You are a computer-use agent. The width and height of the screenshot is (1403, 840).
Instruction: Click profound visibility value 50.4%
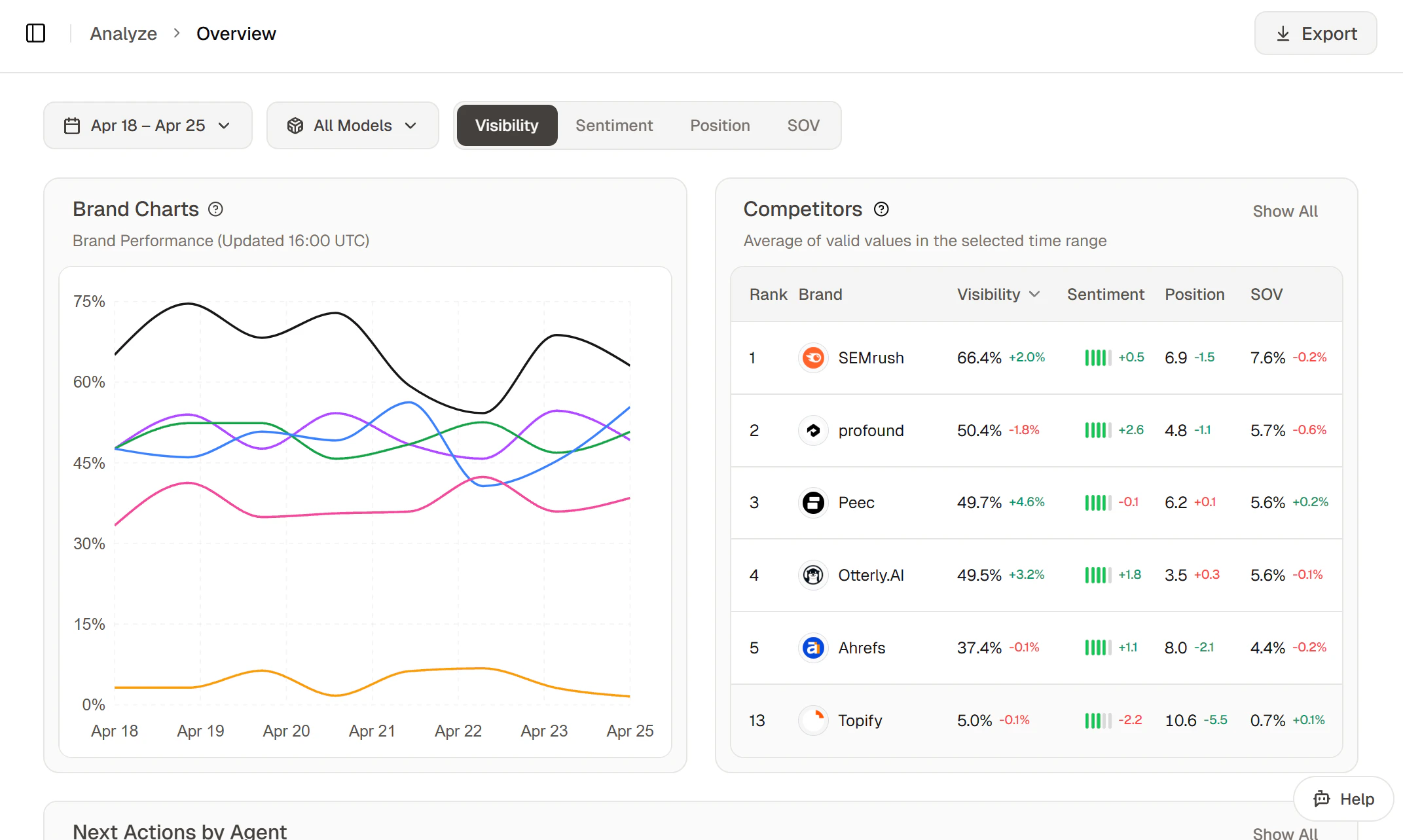[x=979, y=430]
